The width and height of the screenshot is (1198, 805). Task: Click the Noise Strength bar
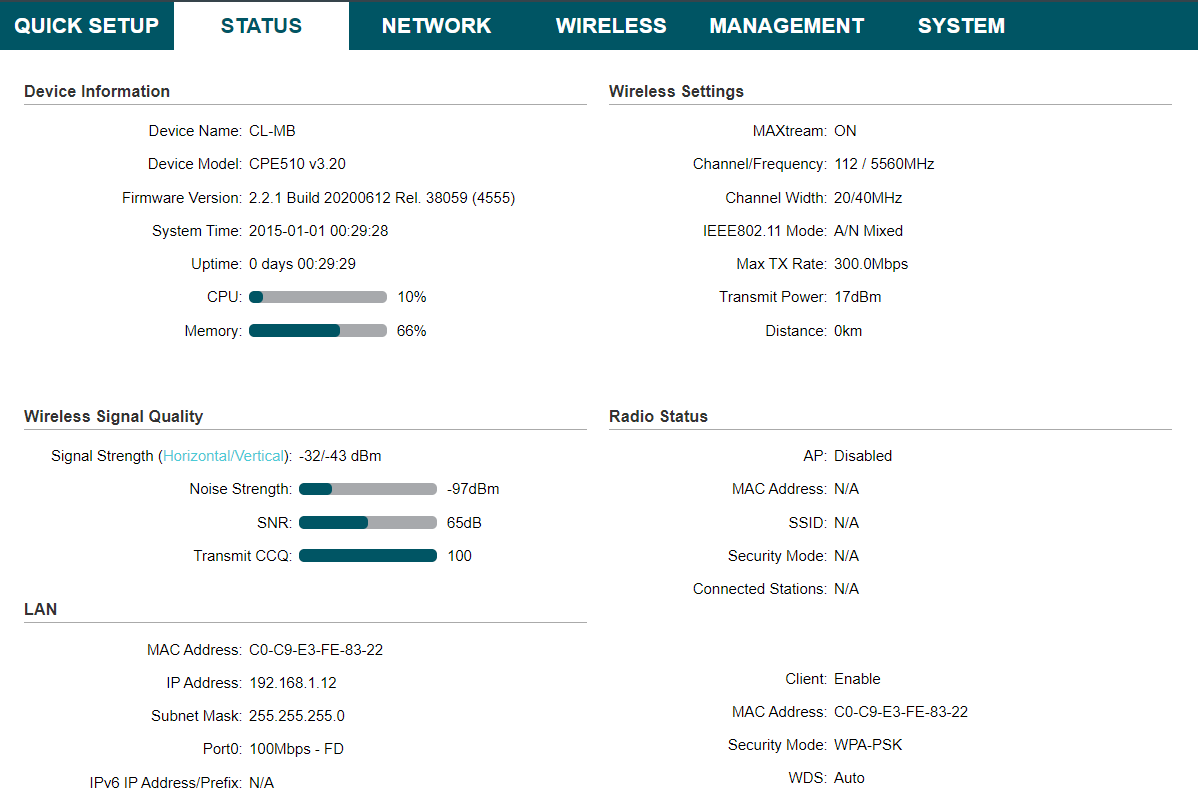tap(367, 489)
